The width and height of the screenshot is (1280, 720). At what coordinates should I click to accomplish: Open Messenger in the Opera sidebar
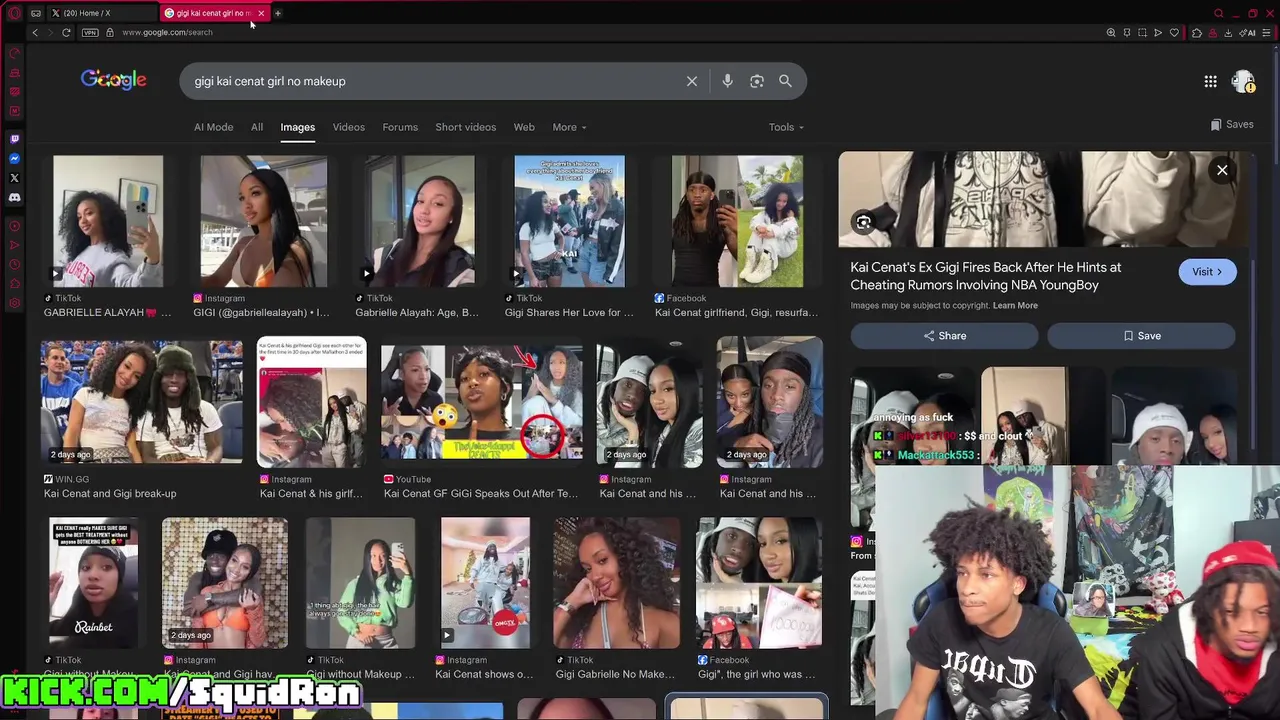point(14,158)
